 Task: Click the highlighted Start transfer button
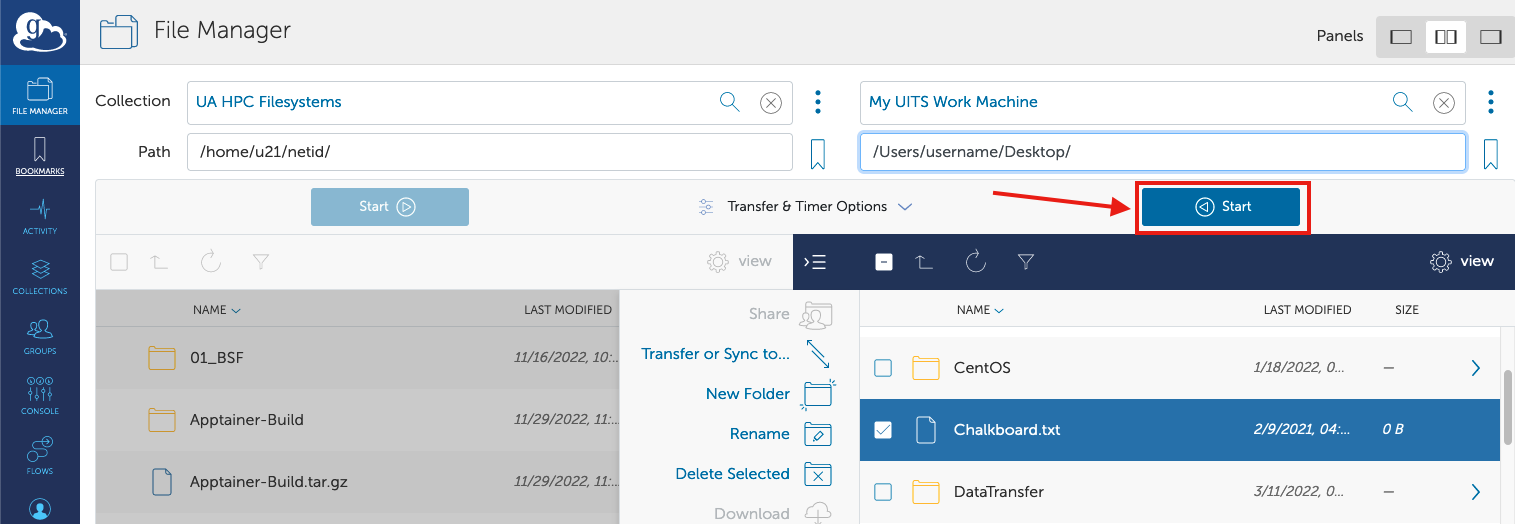tap(1221, 207)
